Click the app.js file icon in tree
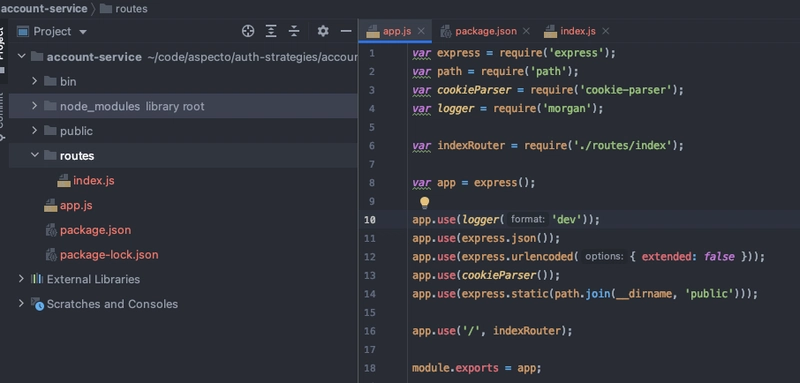800x383 pixels. click(51, 206)
